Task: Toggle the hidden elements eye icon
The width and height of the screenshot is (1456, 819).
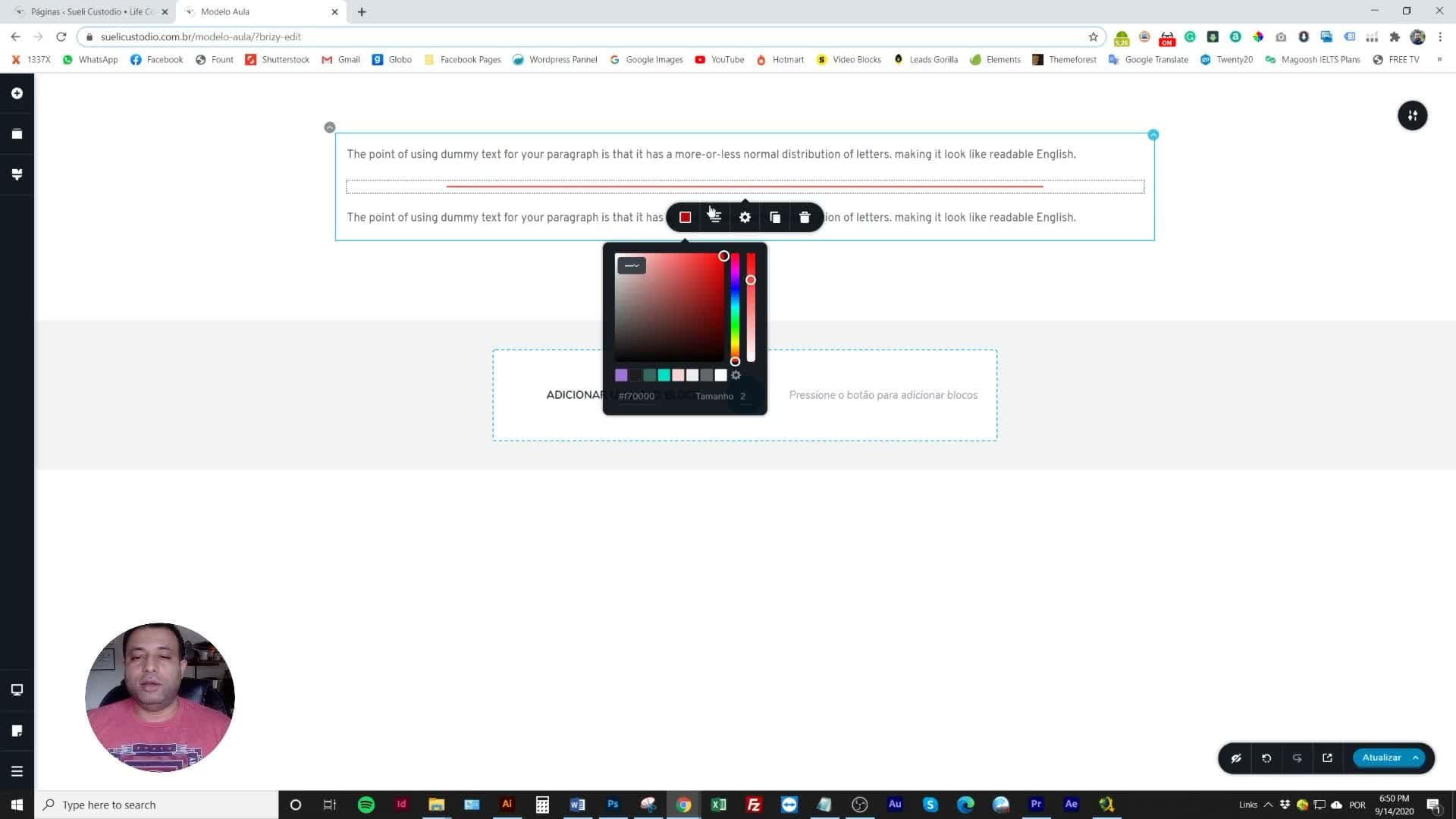Action: click(x=1236, y=758)
